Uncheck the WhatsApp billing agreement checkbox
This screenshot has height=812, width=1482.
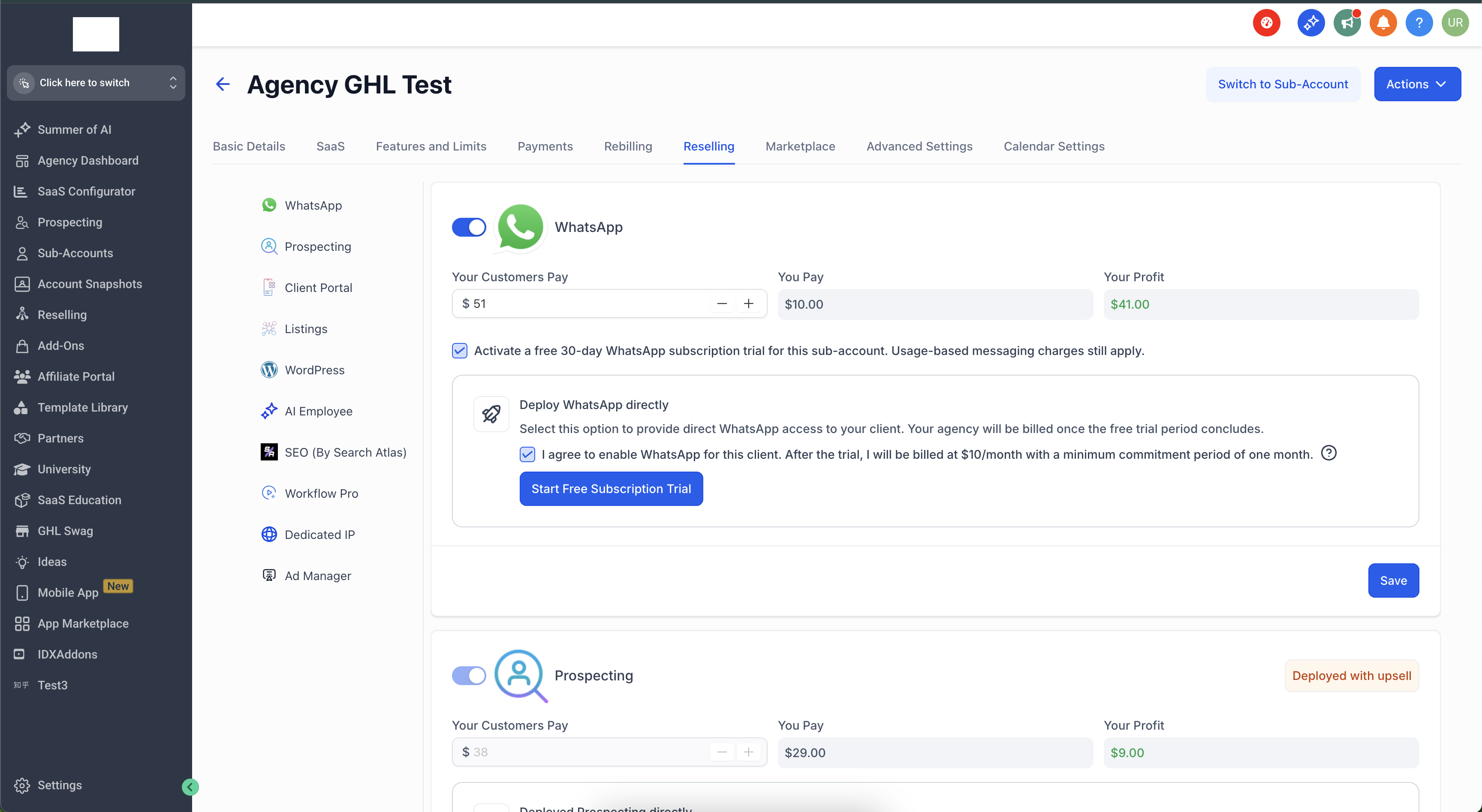pyautogui.click(x=527, y=454)
